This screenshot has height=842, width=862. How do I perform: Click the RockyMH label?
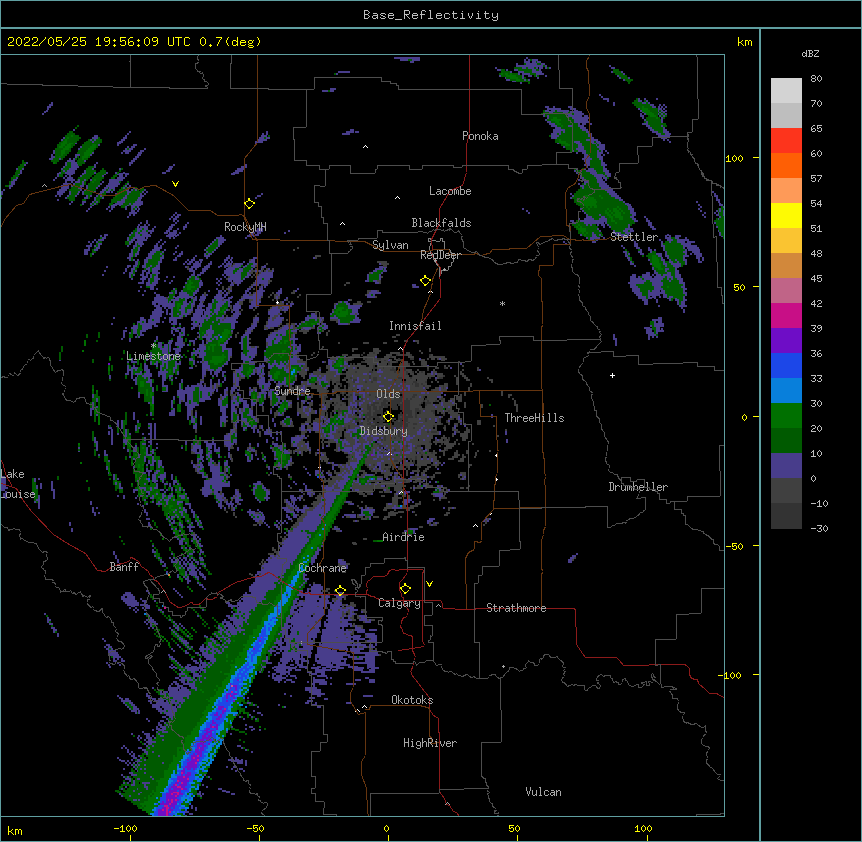pos(245,227)
